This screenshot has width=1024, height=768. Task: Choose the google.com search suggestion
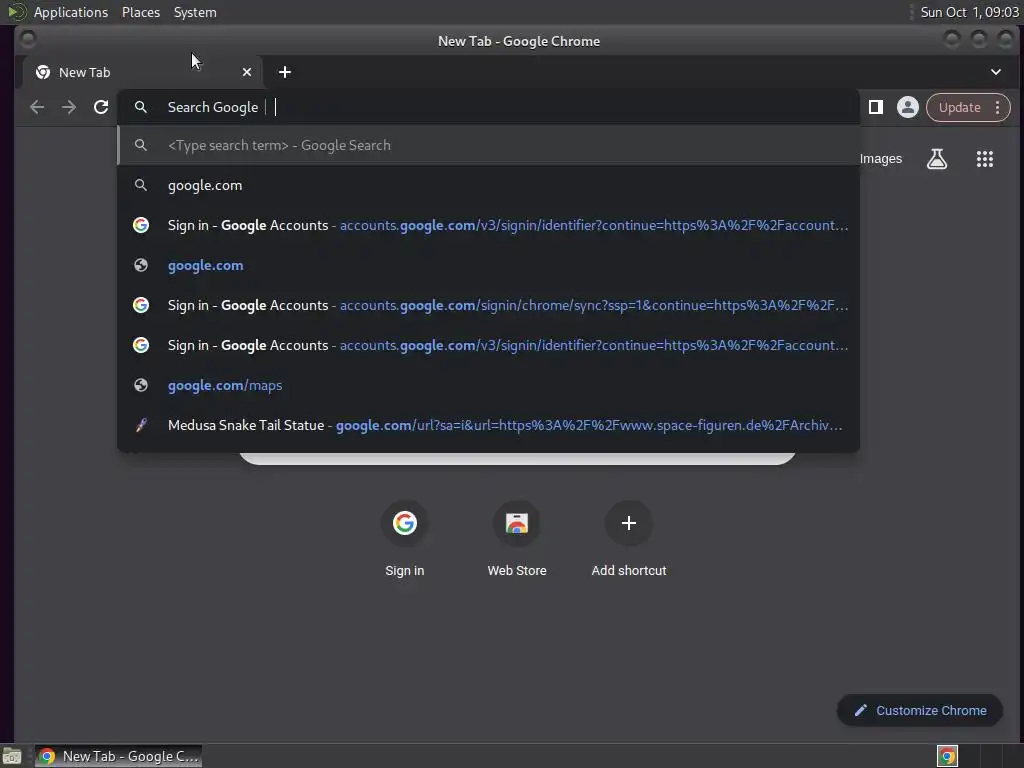click(x=488, y=185)
